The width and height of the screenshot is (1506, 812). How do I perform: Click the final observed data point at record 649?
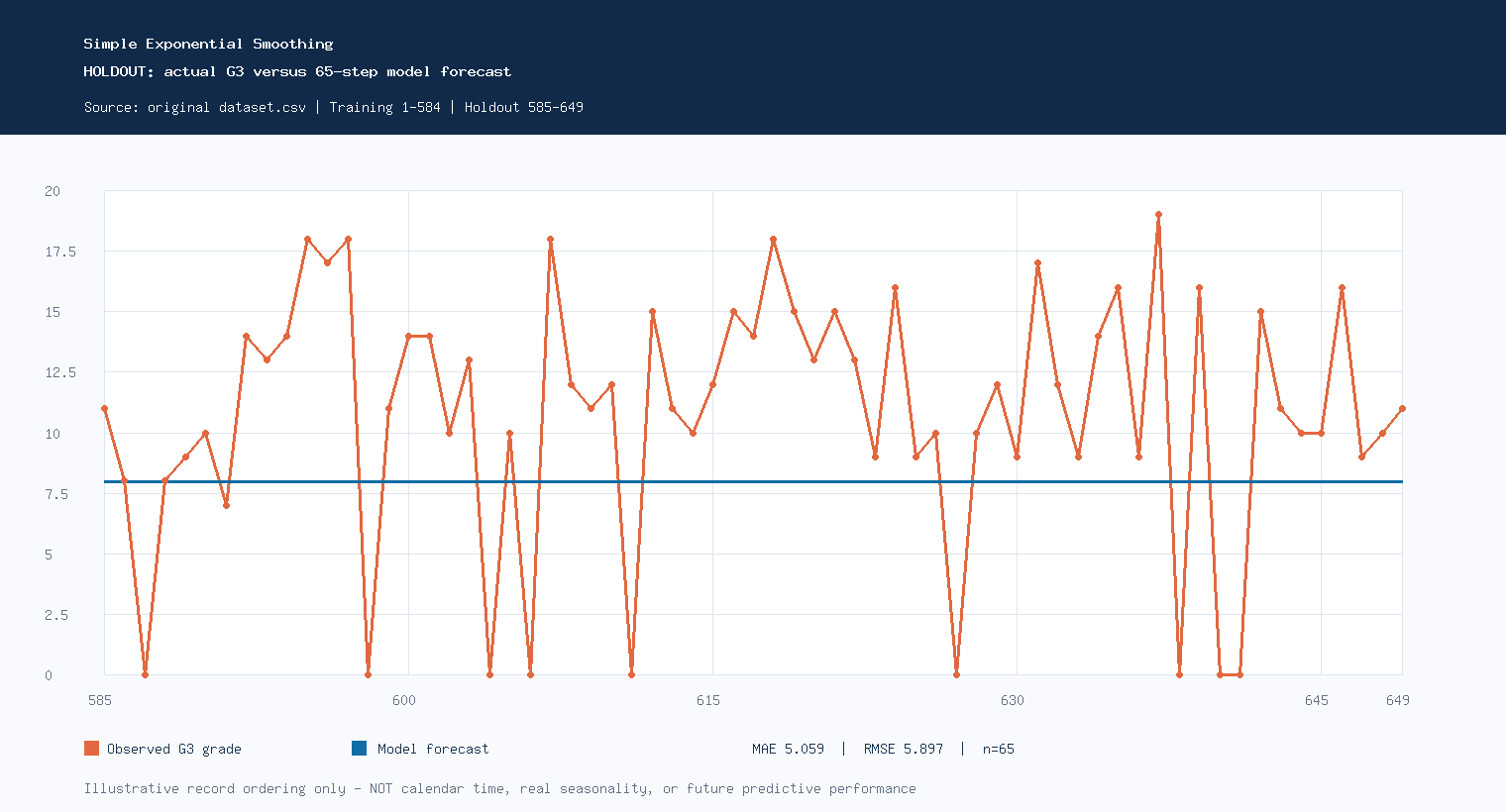(x=1402, y=409)
